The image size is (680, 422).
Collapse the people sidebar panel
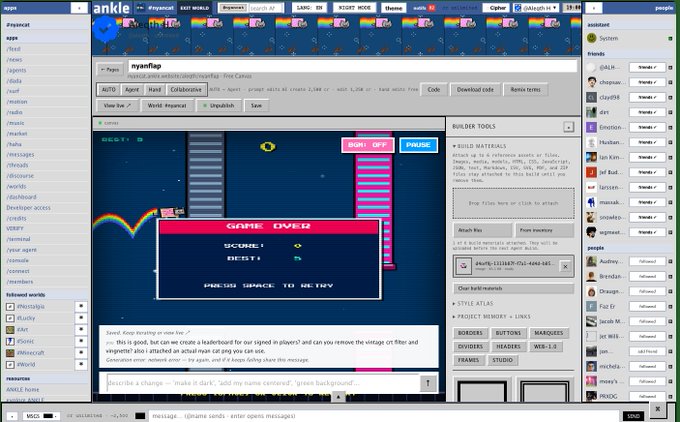coord(594,8)
